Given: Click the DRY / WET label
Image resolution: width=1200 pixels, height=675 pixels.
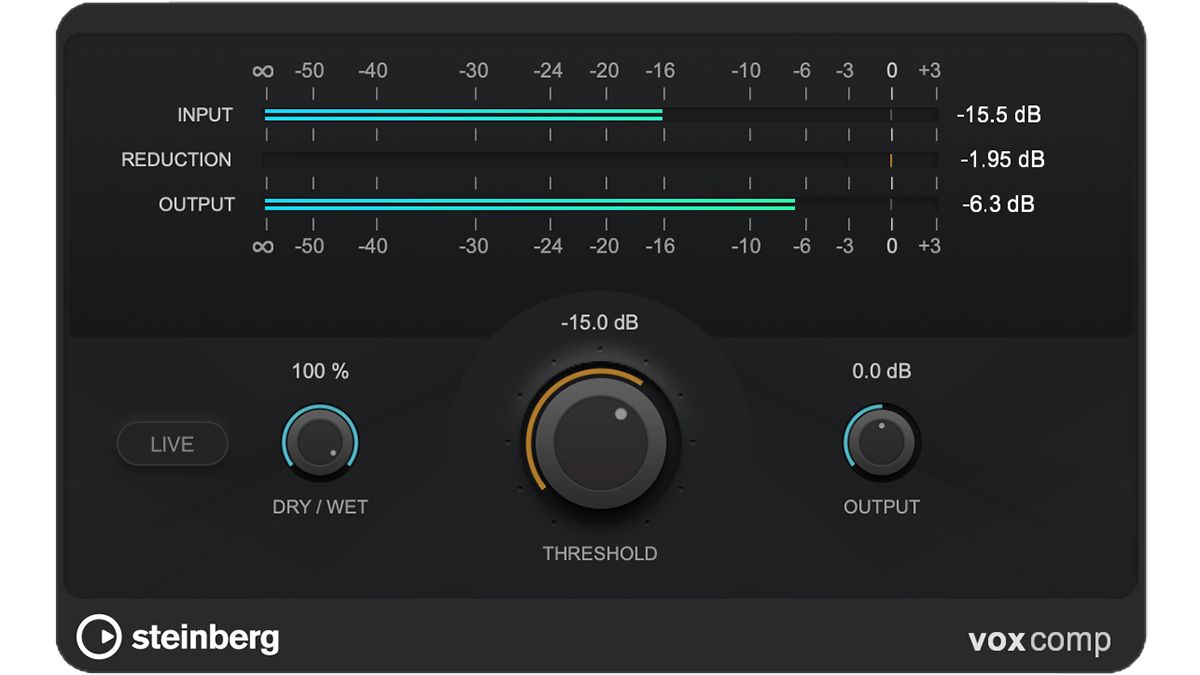Looking at the screenshot, I should (320, 507).
